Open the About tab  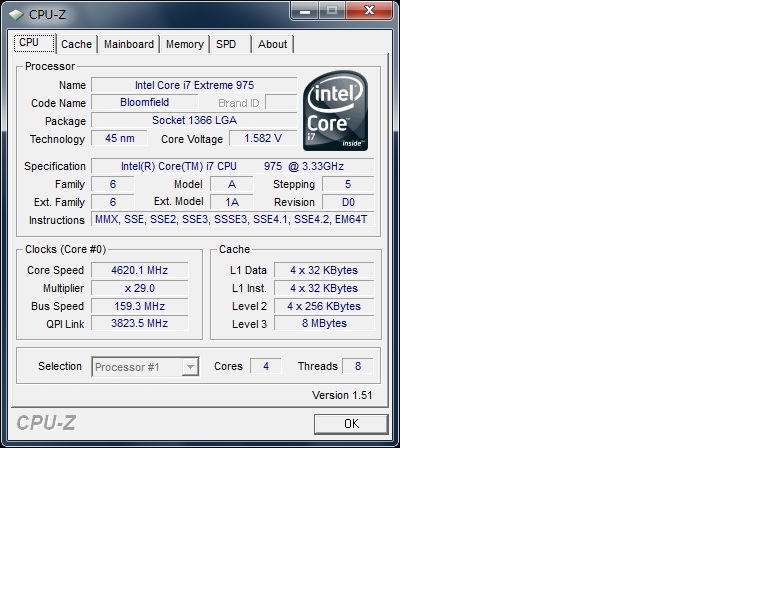coord(272,44)
